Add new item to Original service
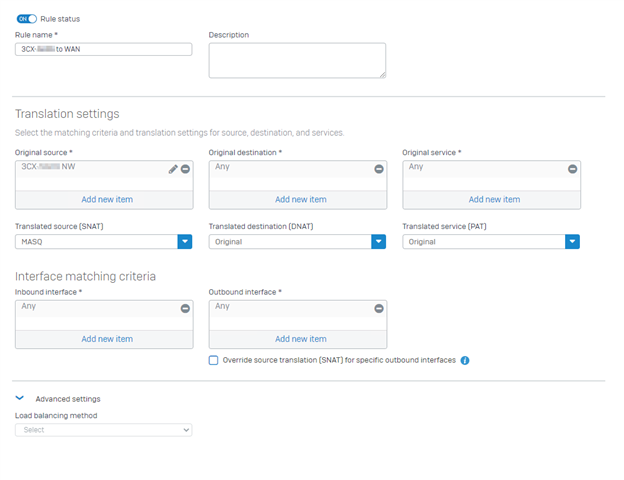This screenshot has height=480, width=624. click(494, 199)
